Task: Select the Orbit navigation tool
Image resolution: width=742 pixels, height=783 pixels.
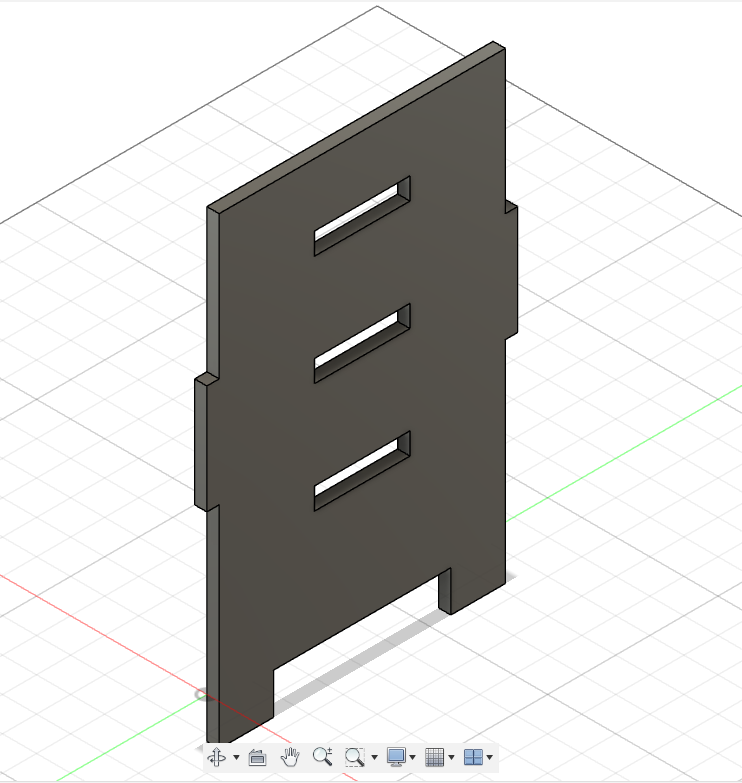Action: [x=217, y=757]
